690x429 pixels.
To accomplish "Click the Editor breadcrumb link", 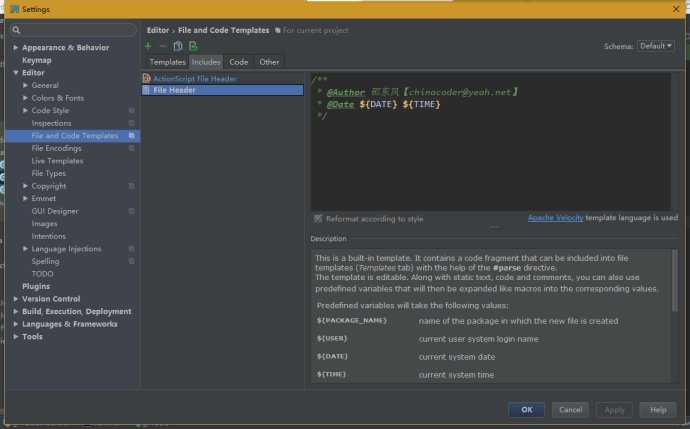I will pyautogui.click(x=158, y=30).
